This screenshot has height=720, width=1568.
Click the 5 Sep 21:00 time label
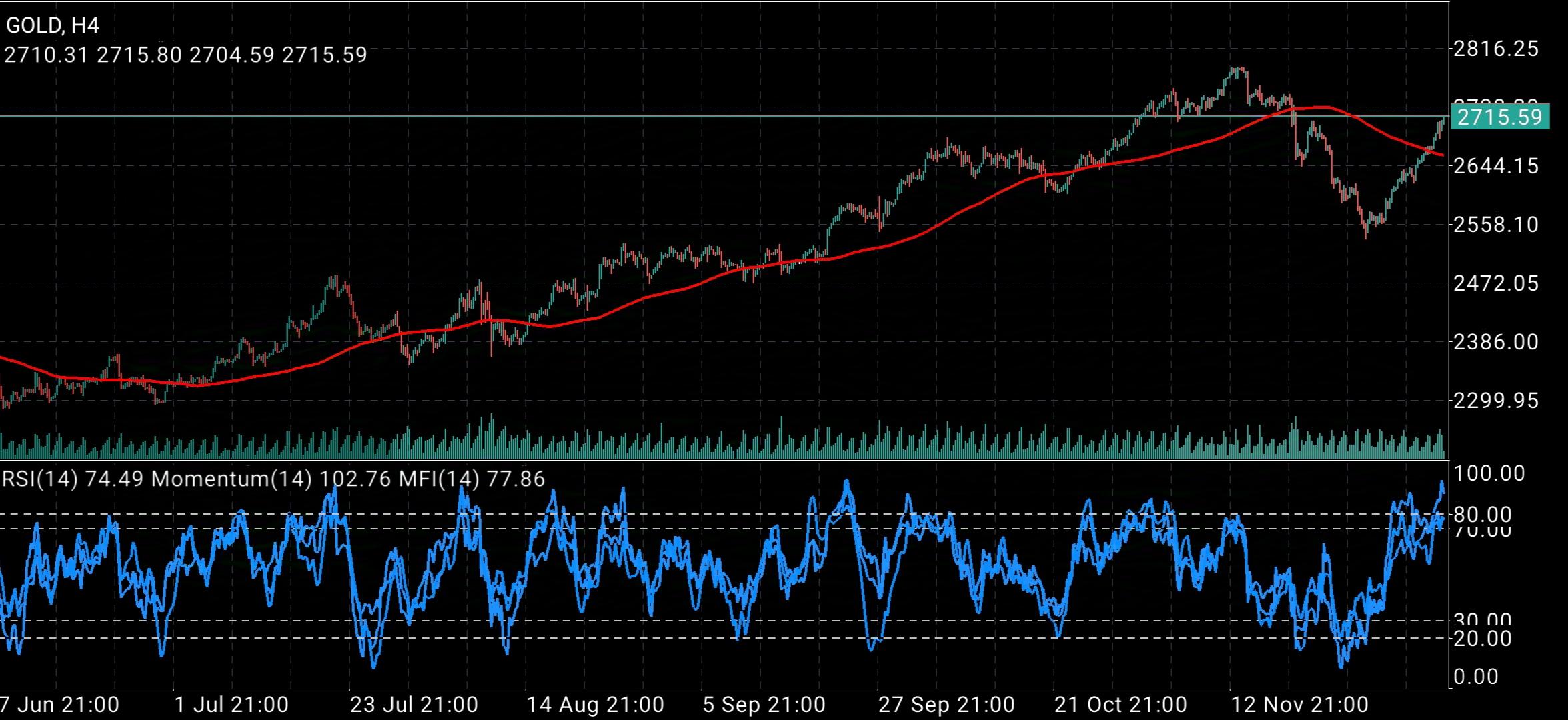(764, 704)
